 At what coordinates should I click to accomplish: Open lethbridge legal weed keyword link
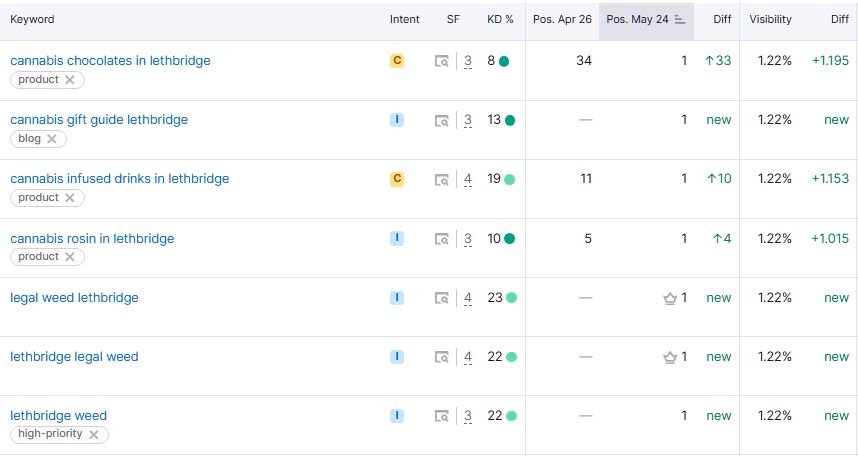pyautogui.click(x=74, y=357)
